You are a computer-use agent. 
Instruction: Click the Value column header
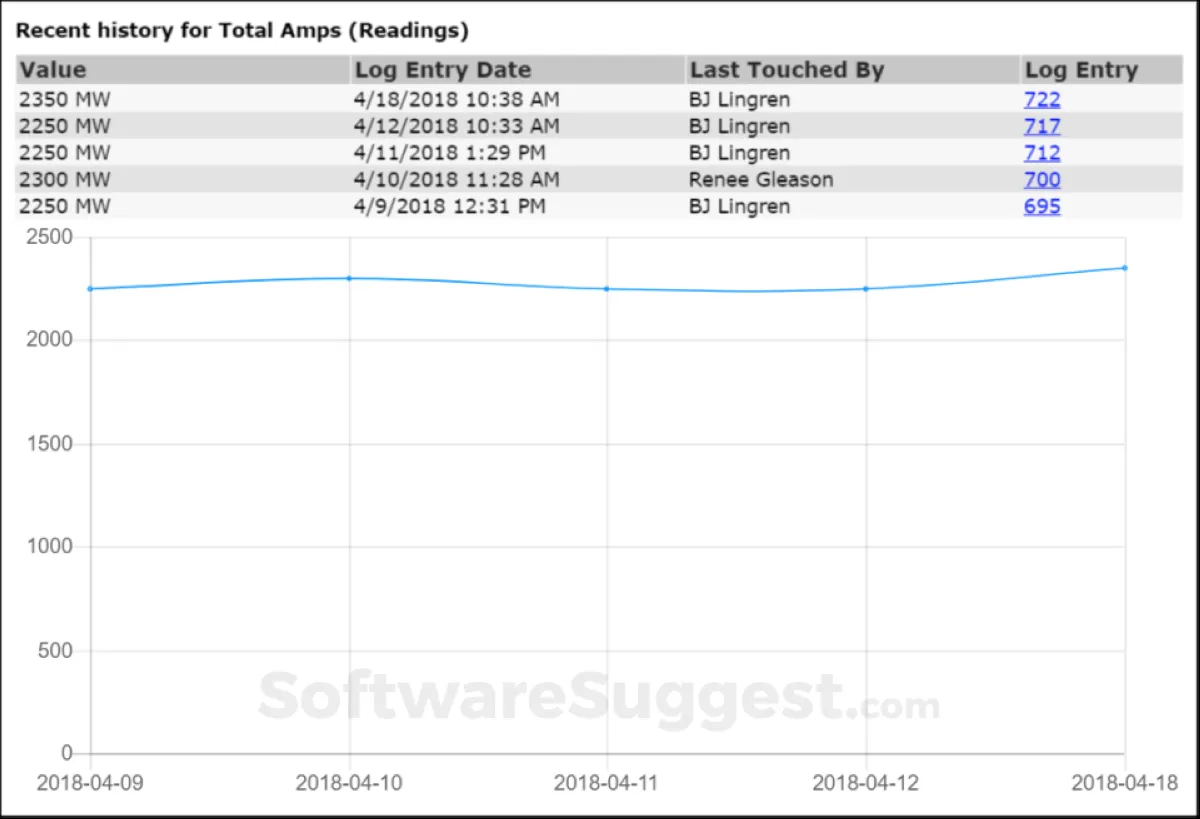pos(54,70)
